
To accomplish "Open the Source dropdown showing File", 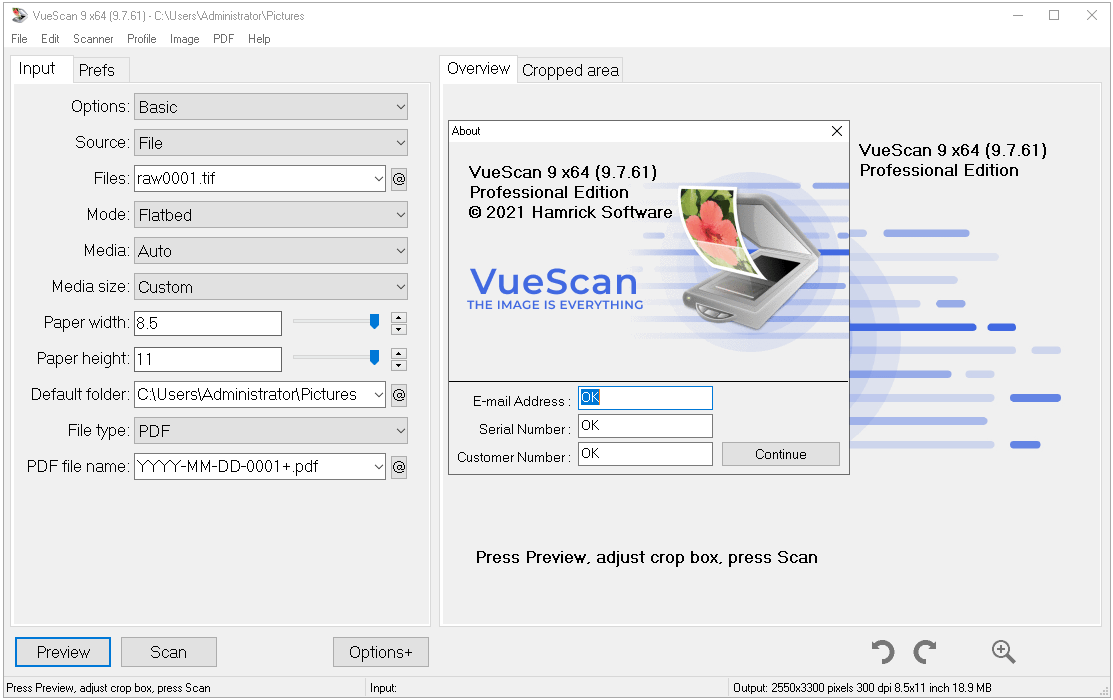I will click(270, 143).
